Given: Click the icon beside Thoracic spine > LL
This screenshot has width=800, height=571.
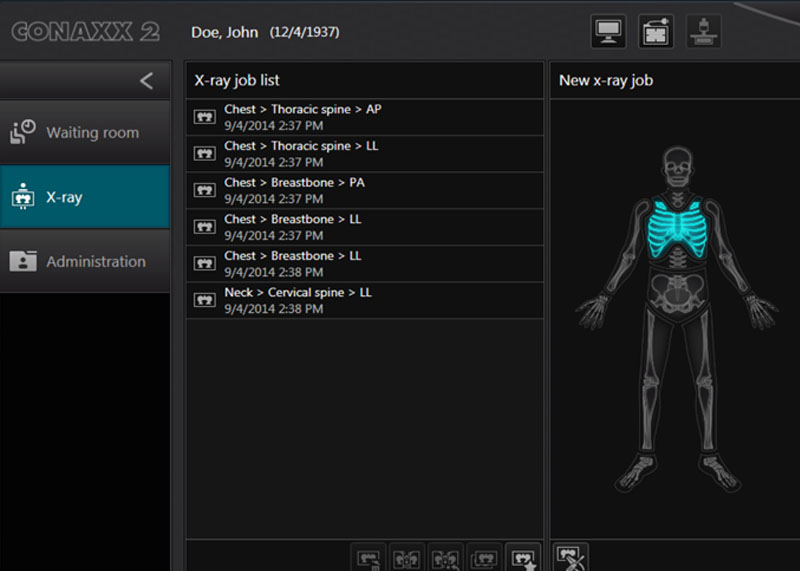Looking at the screenshot, I should (x=205, y=154).
